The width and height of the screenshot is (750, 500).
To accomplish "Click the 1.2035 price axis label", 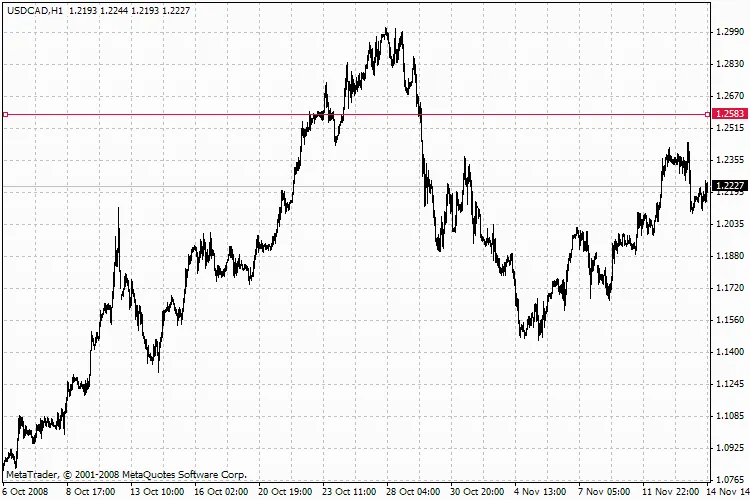I will coord(729,224).
